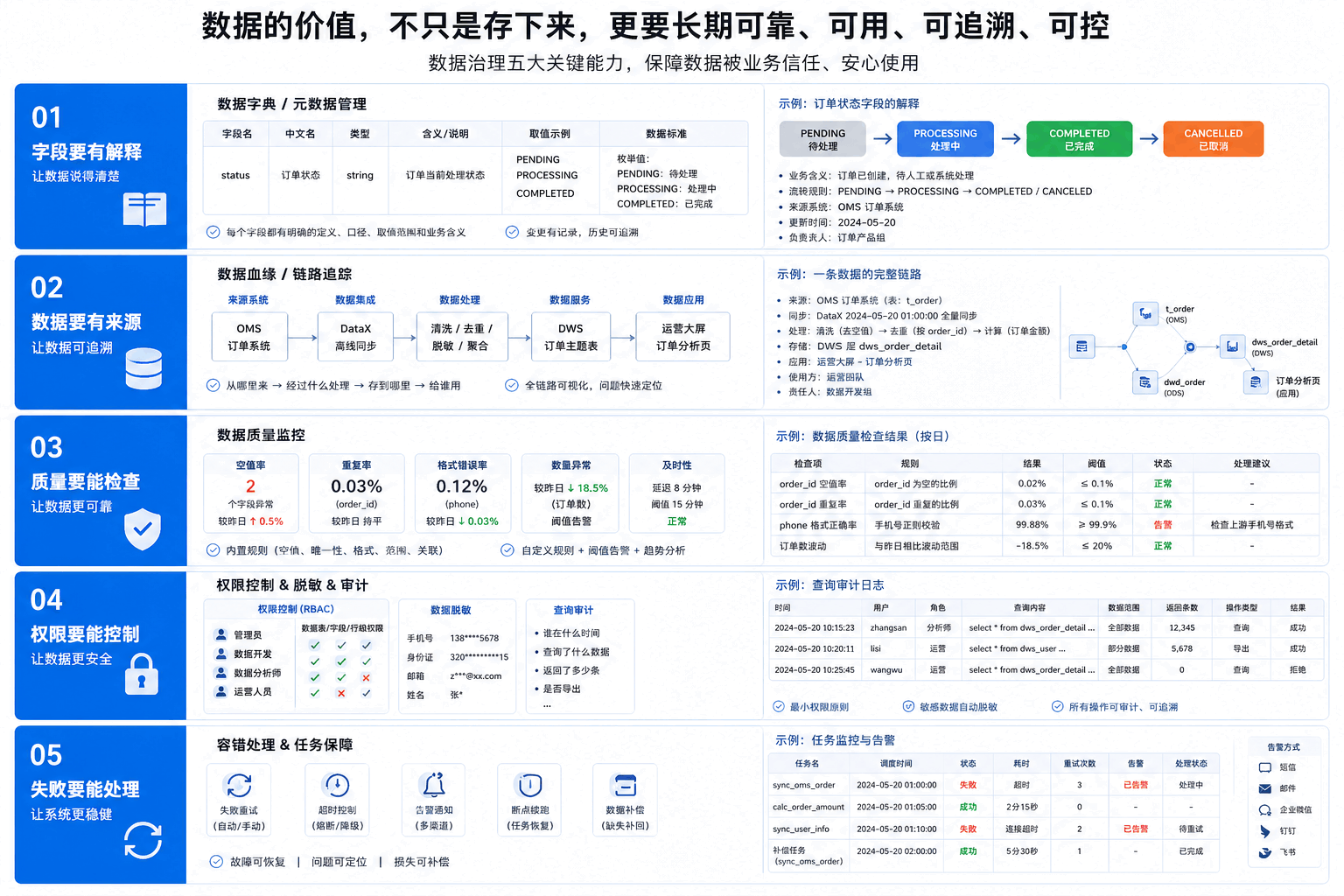The width and height of the screenshot is (1344, 896).
Task: Click the padlock icon in panel 04
Action: click(142, 675)
